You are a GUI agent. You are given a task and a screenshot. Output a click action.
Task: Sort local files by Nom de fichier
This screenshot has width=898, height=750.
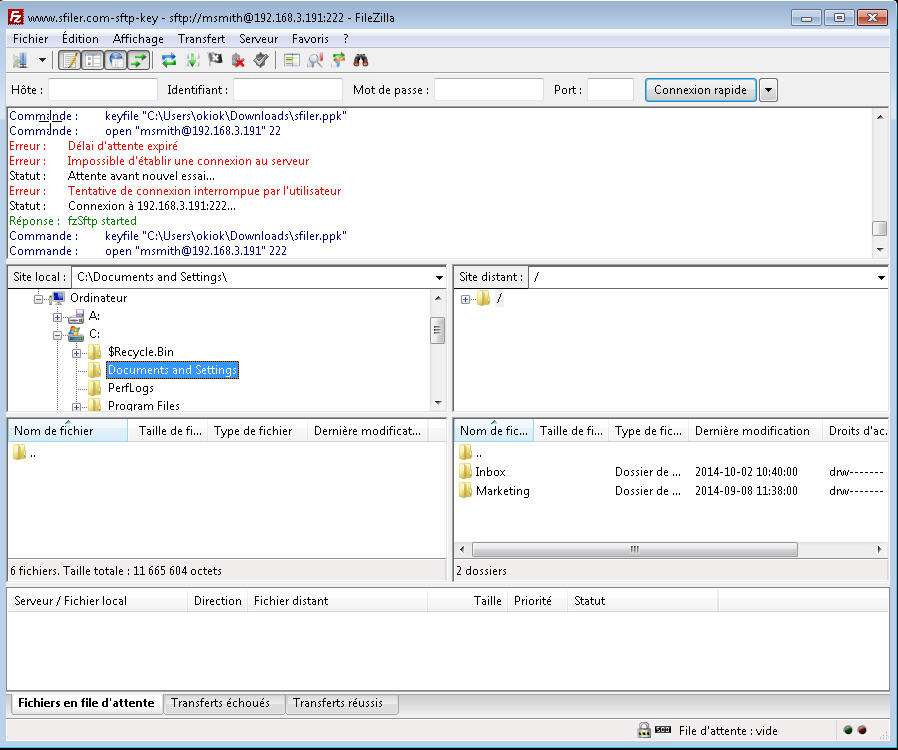[68, 431]
